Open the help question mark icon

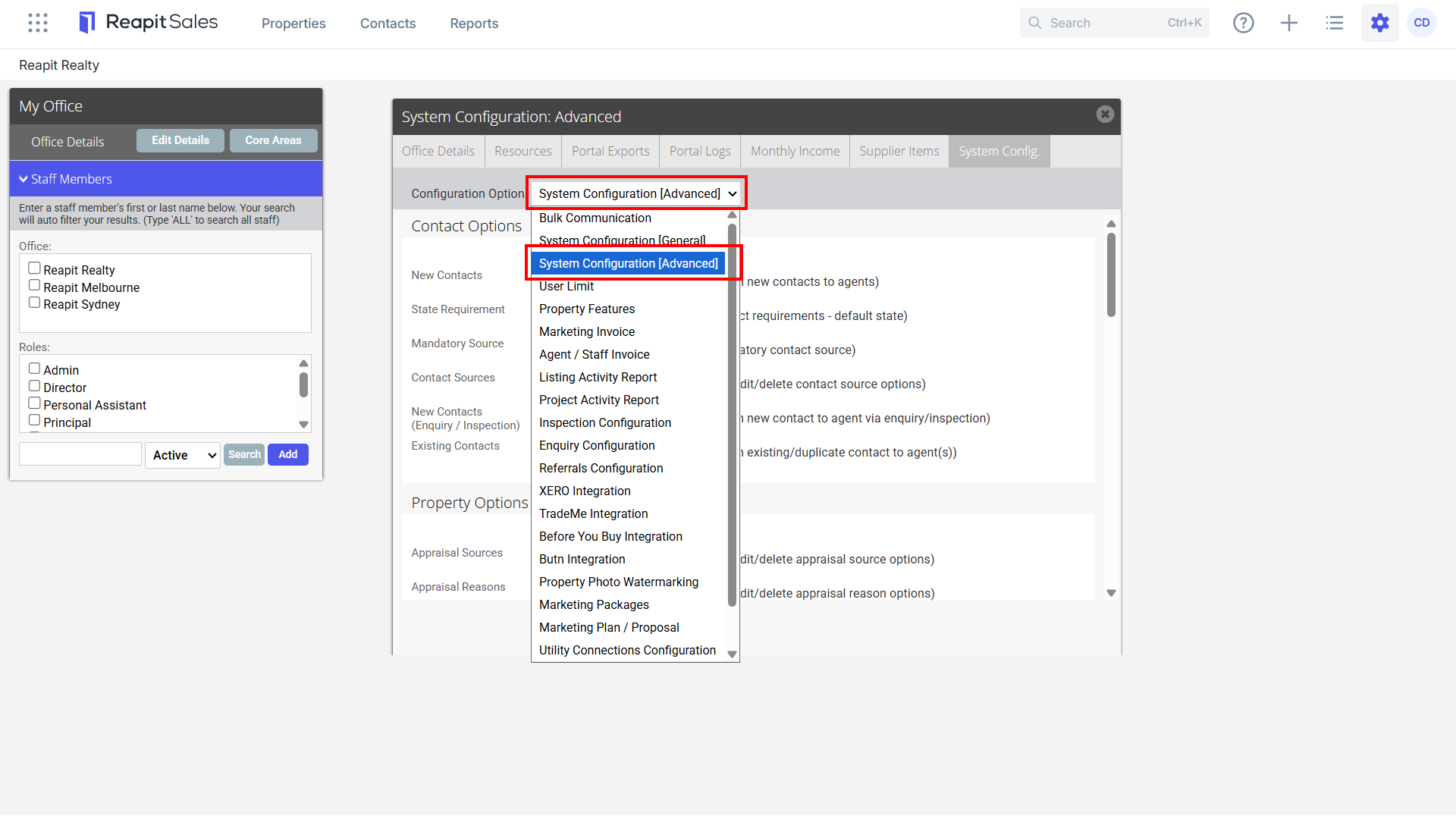[x=1244, y=23]
